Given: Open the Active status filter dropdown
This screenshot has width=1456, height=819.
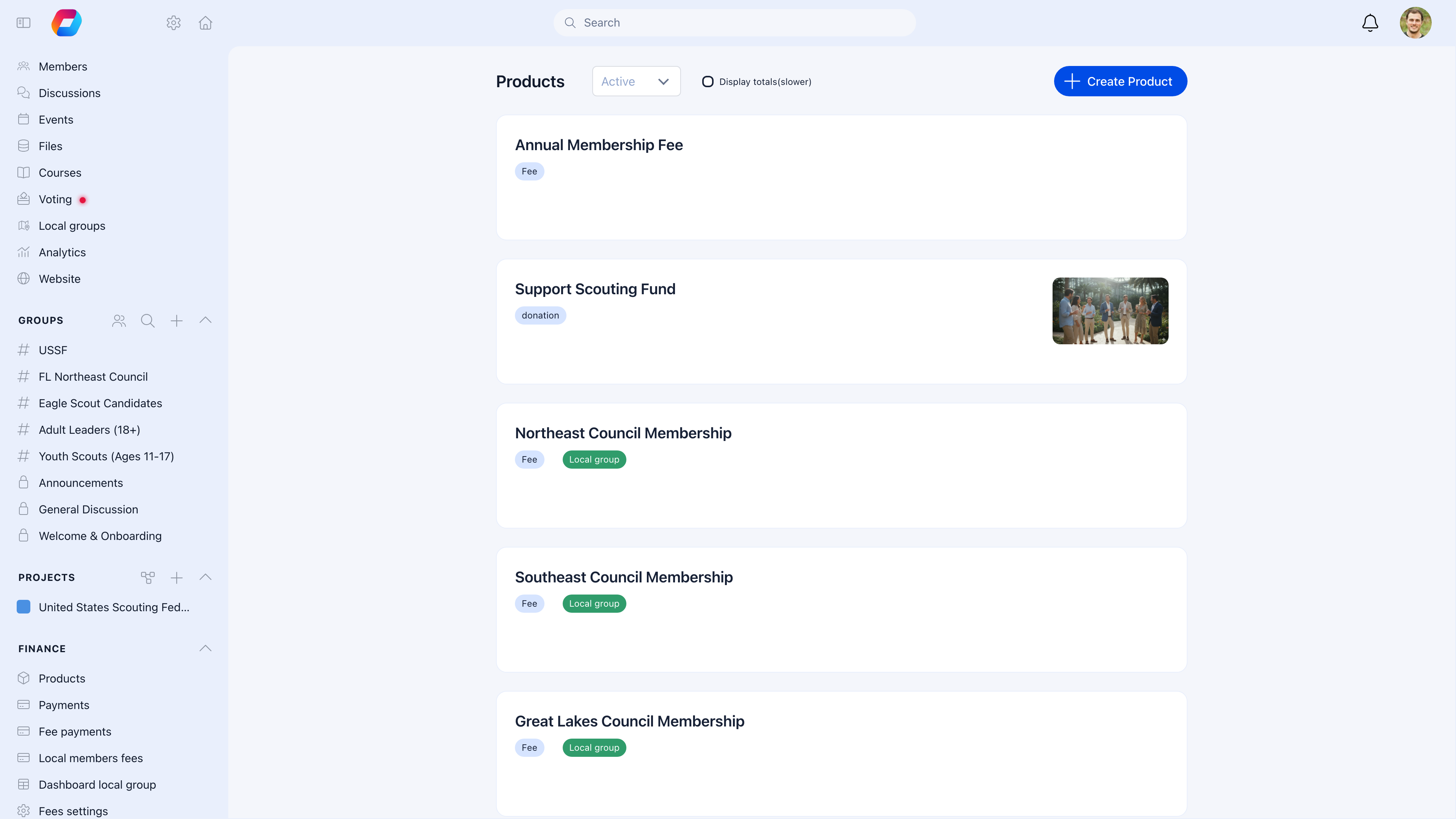Looking at the screenshot, I should point(636,82).
